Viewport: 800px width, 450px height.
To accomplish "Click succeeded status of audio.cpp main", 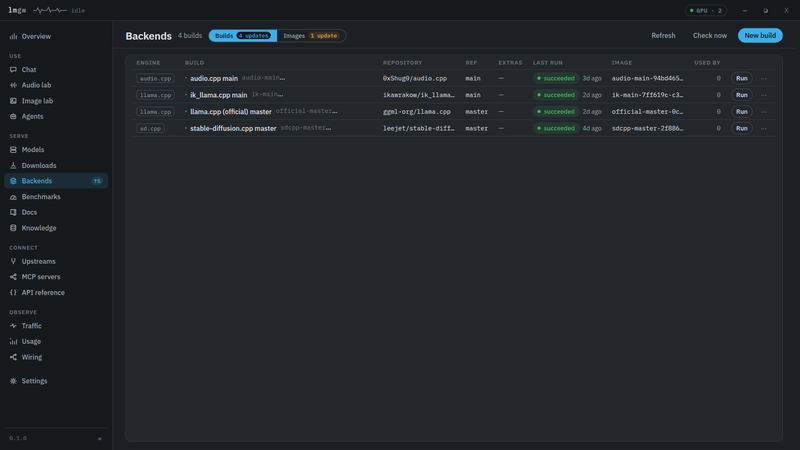I will 556,79.
